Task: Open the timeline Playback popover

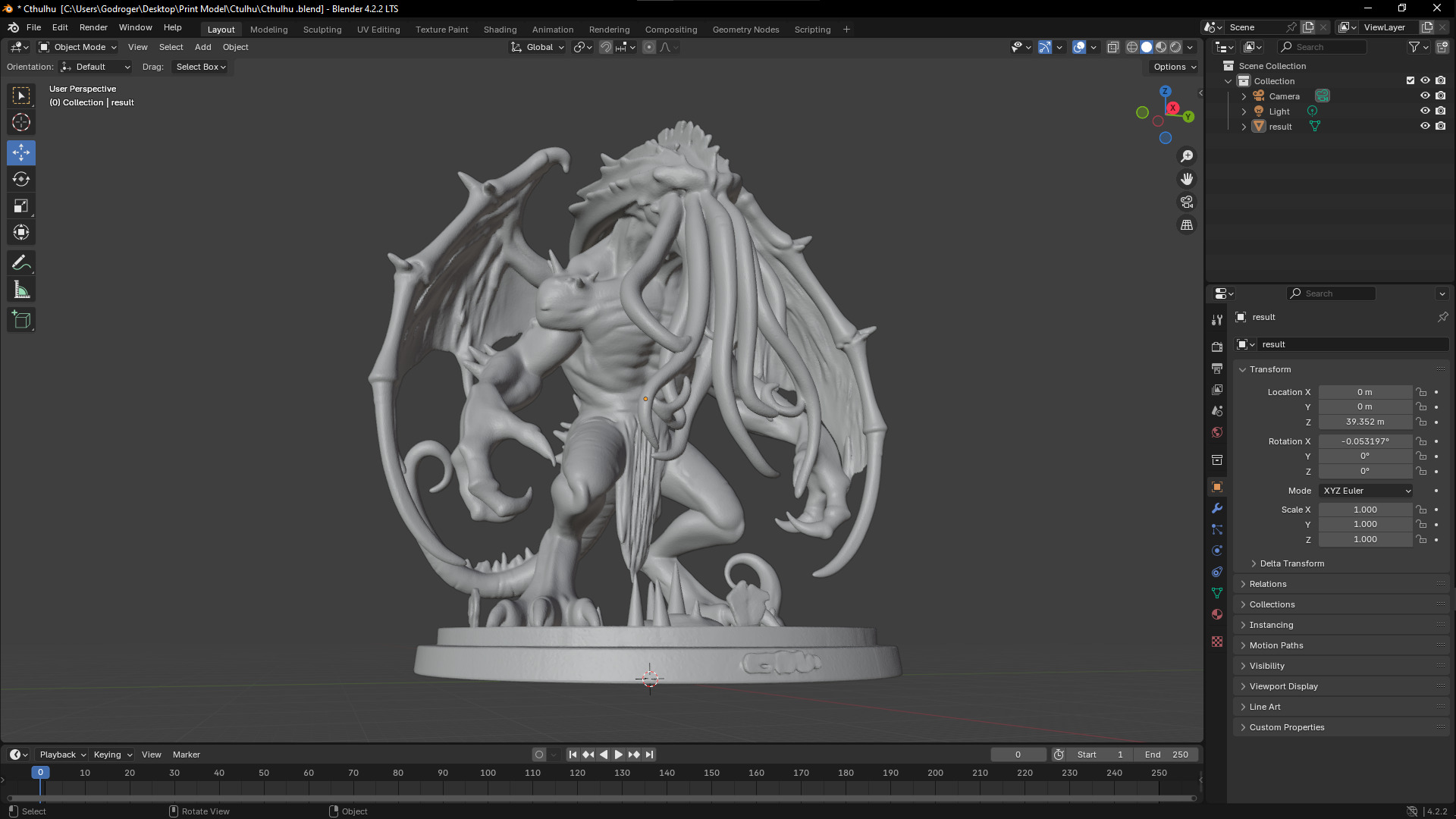Action: [62, 755]
